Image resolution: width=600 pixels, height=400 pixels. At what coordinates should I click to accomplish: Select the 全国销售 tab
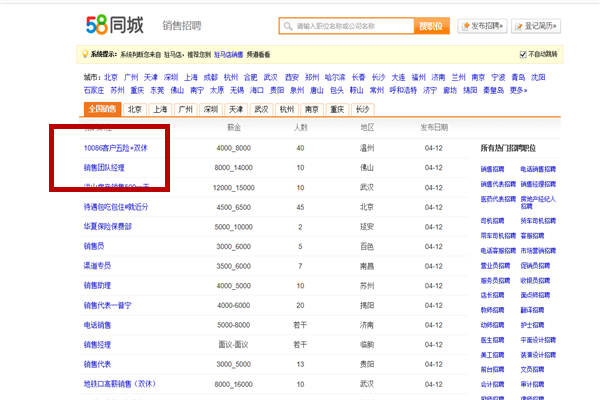click(103, 109)
